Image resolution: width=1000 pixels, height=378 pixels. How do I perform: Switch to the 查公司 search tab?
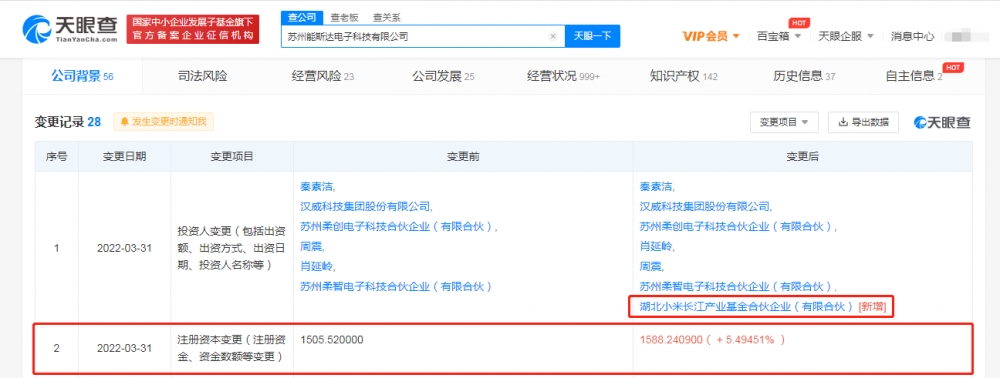[302, 17]
